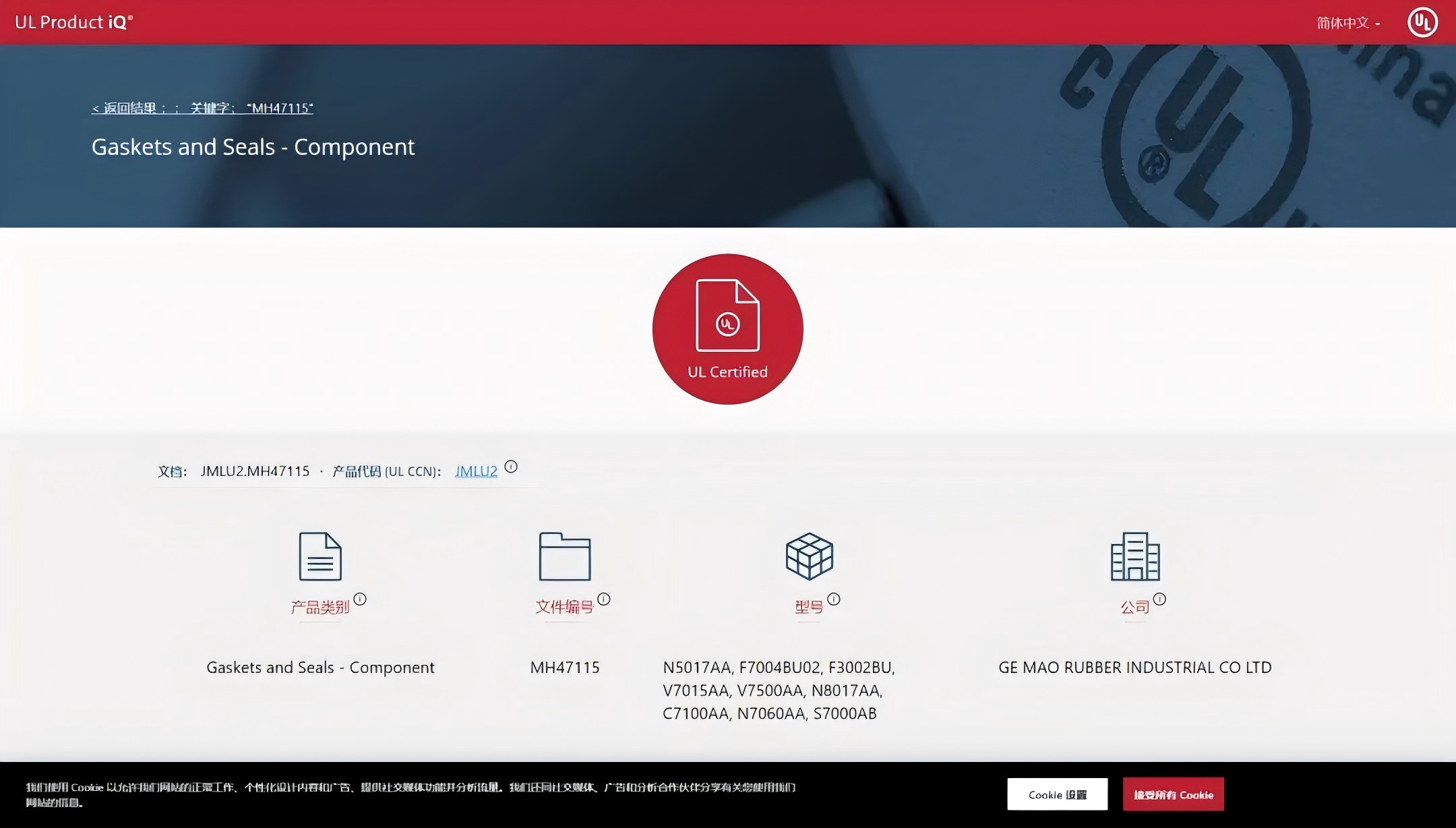This screenshot has height=828, width=1456.
Task: Click info icon beside 型号 label
Action: pyautogui.click(x=834, y=599)
